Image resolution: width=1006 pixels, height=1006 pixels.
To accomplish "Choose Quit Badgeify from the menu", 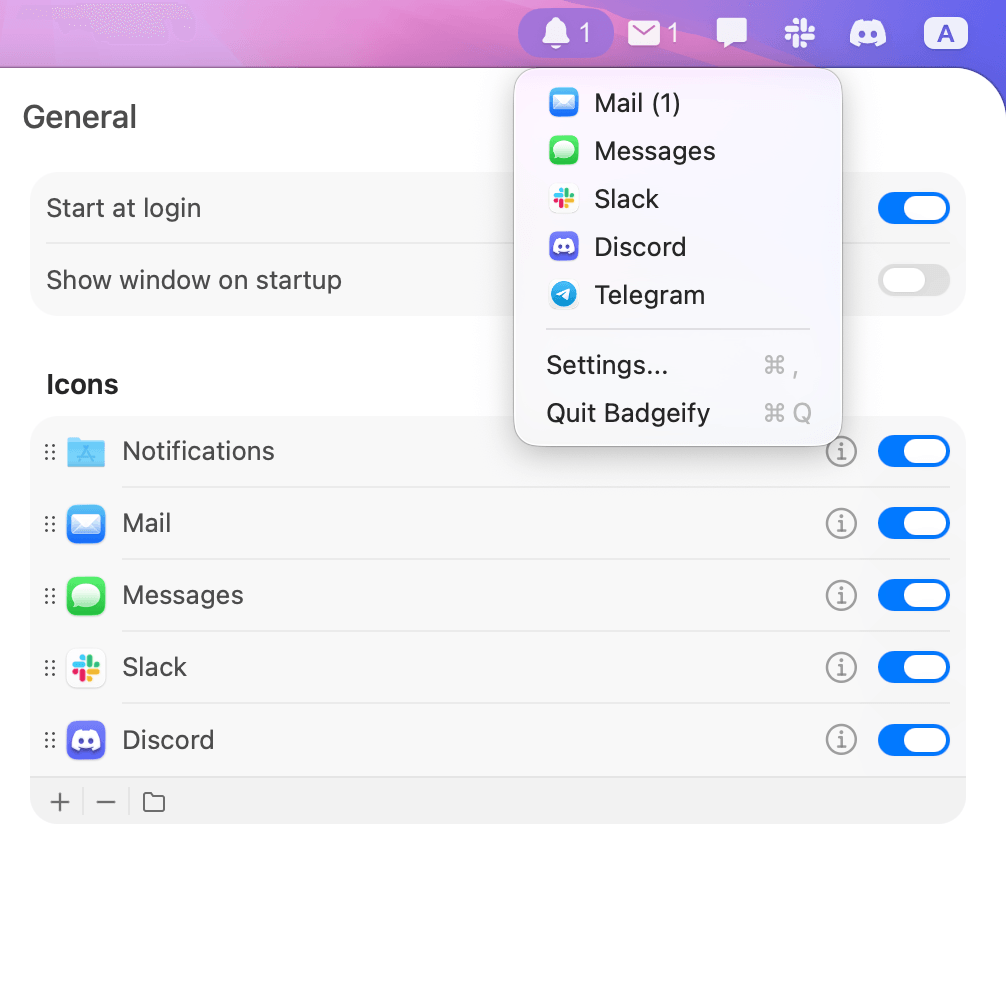I will 678,413.
